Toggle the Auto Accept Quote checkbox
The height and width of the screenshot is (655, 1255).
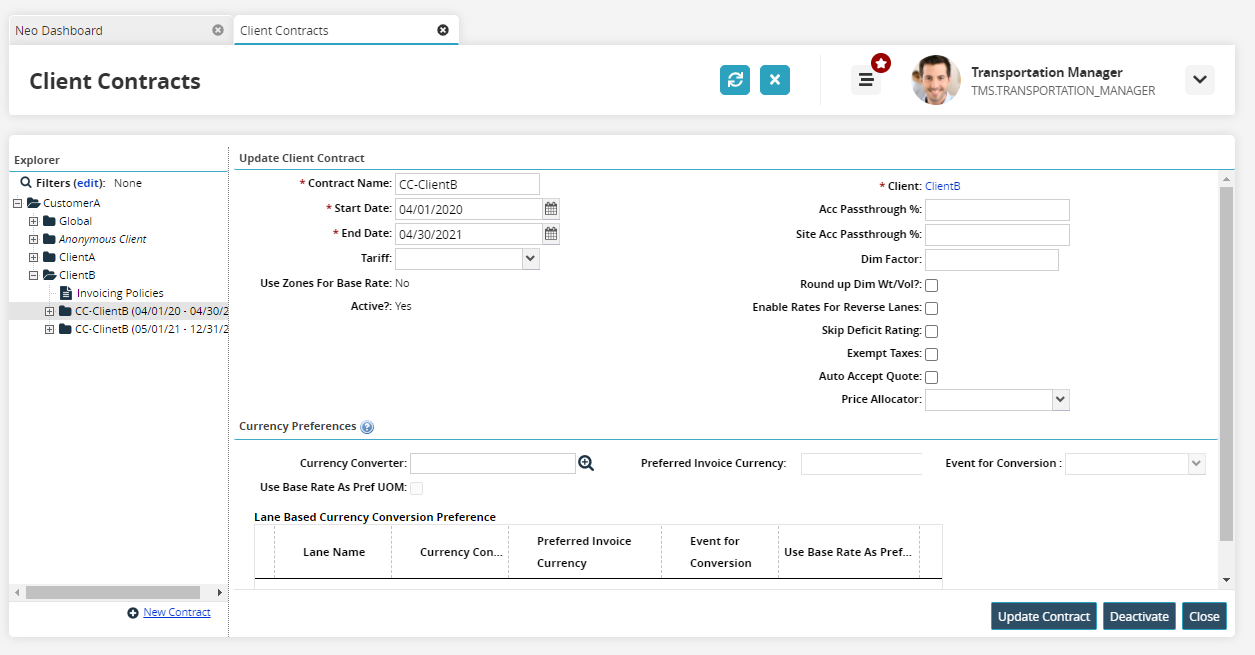click(931, 377)
